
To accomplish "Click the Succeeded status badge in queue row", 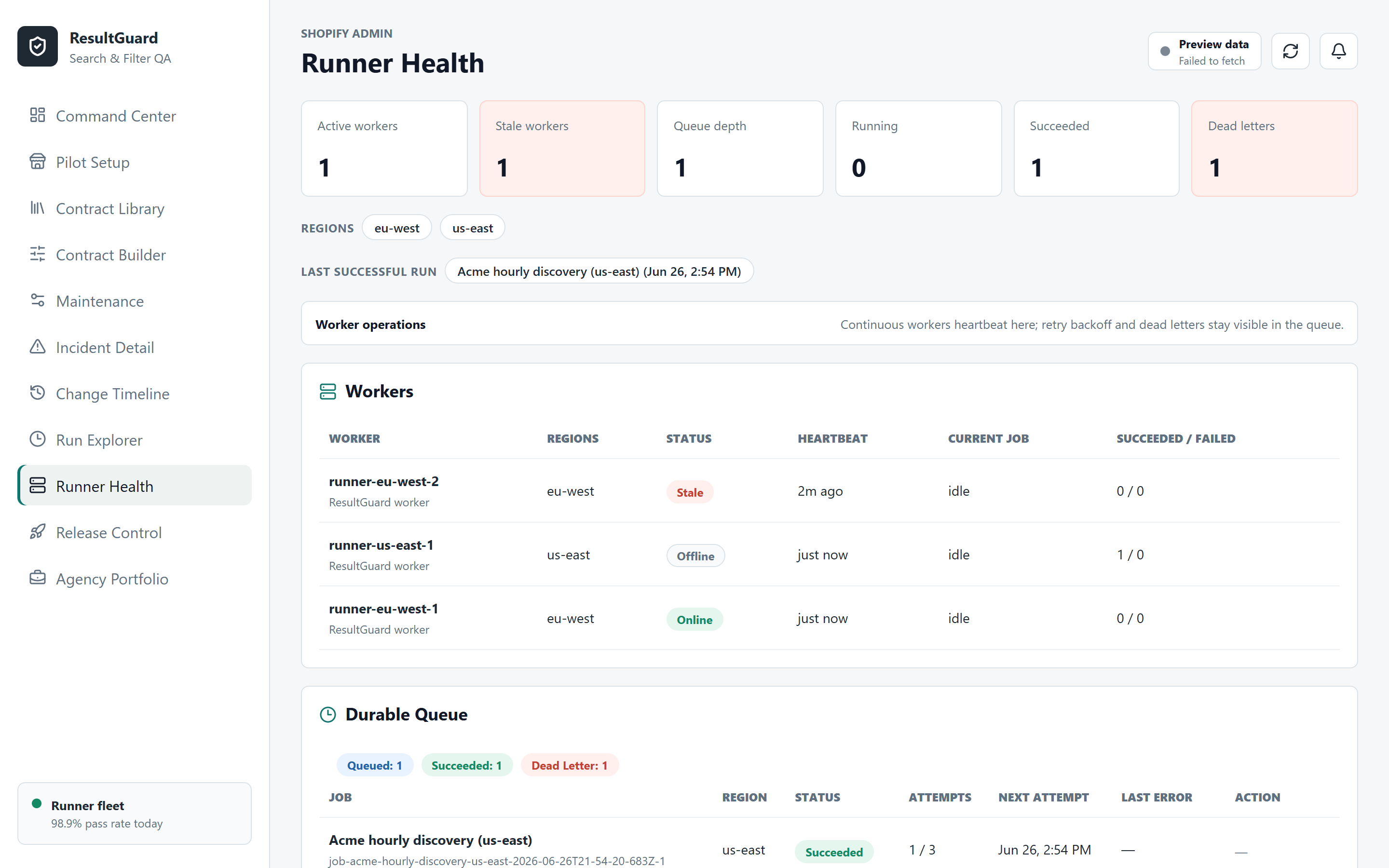I will pos(834,852).
